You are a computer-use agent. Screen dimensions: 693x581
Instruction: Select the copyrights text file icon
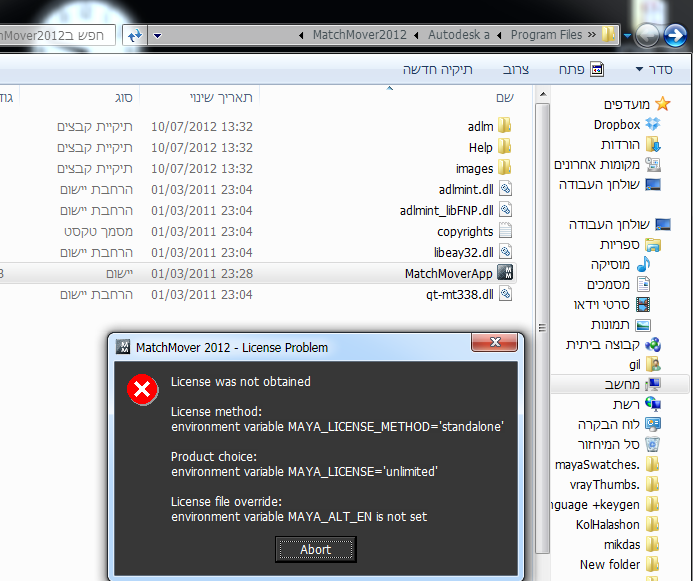pos(506,231)
